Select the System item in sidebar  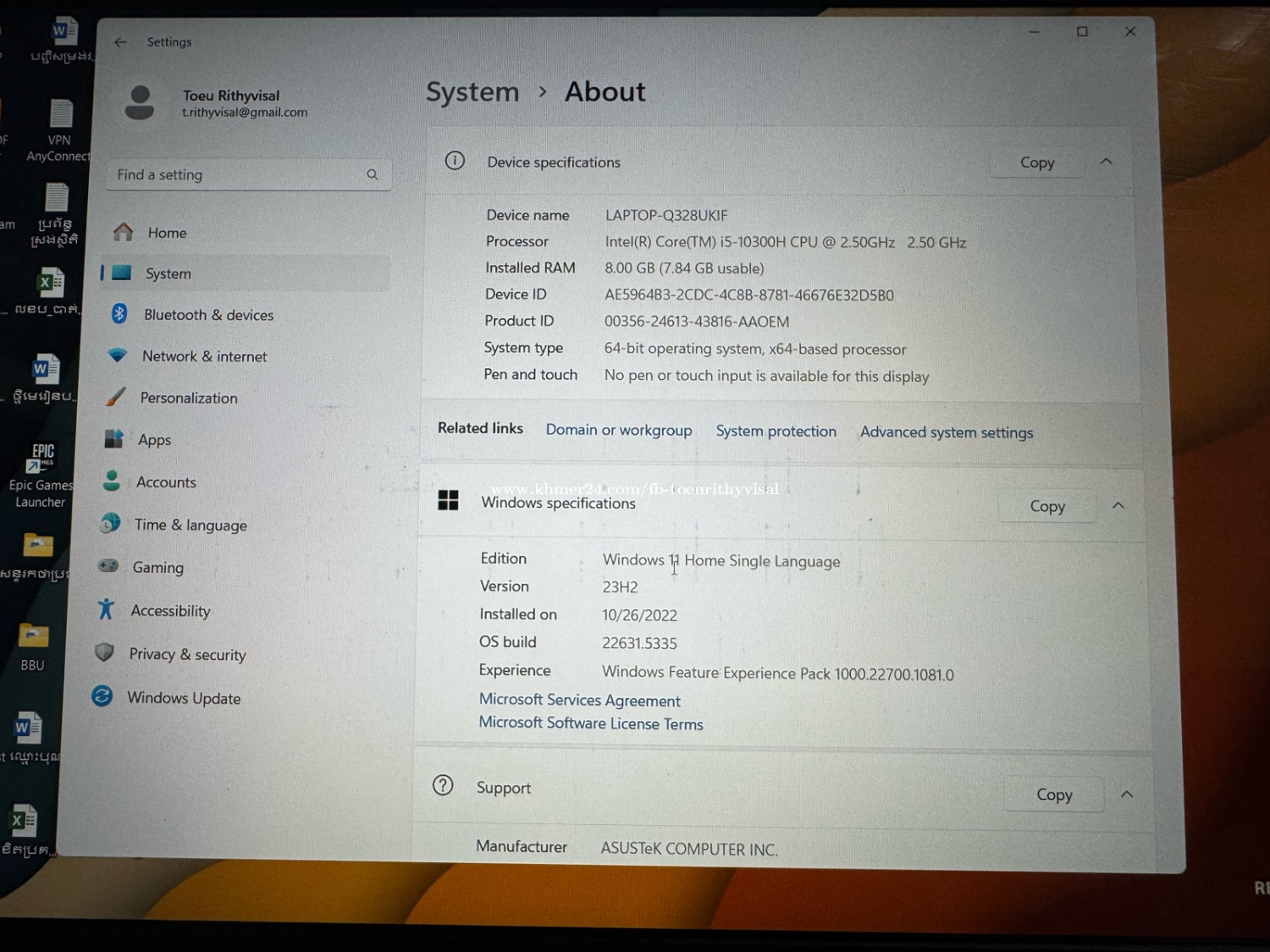pos(245,273)
